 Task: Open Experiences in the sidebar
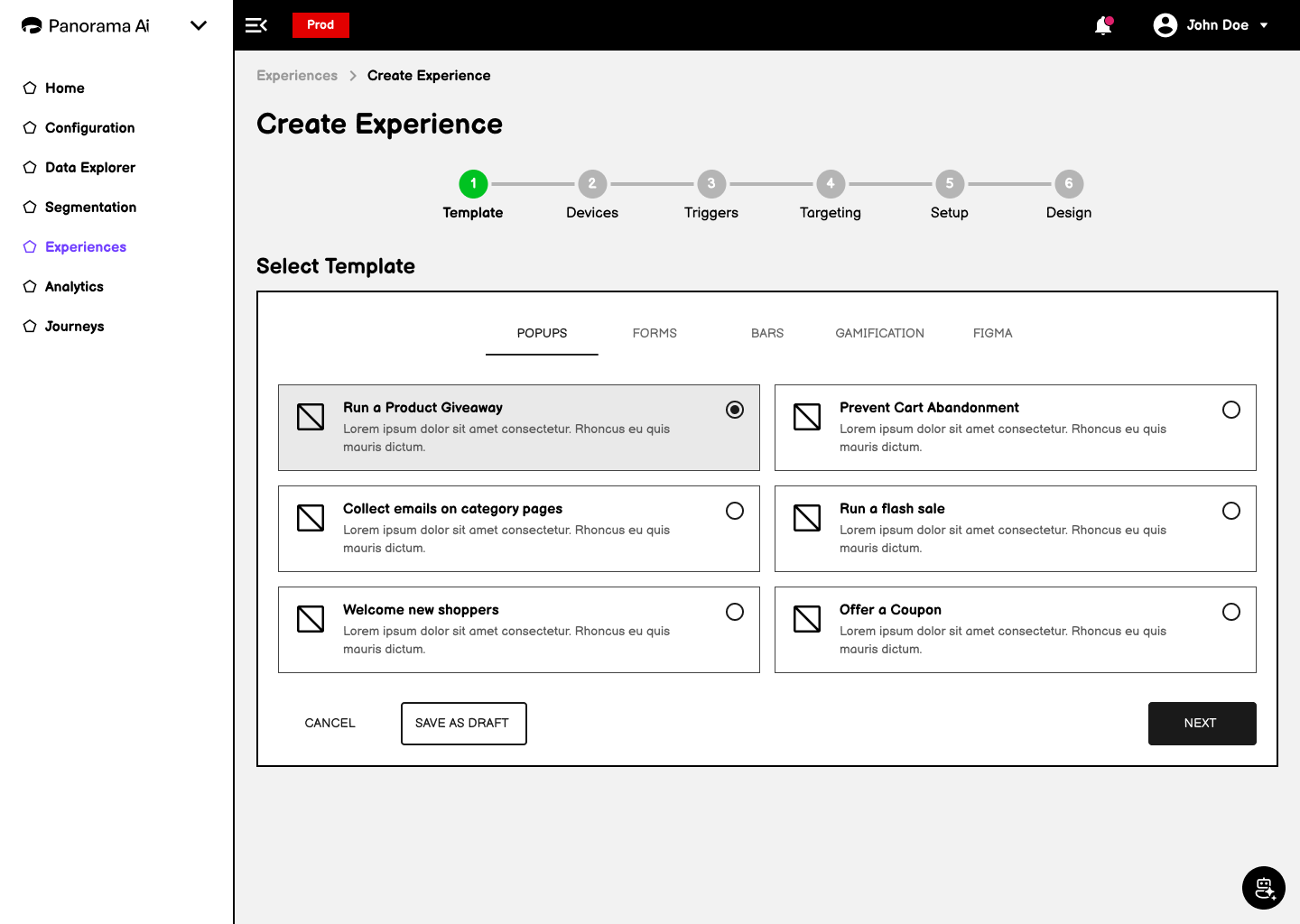click(86, 246)
